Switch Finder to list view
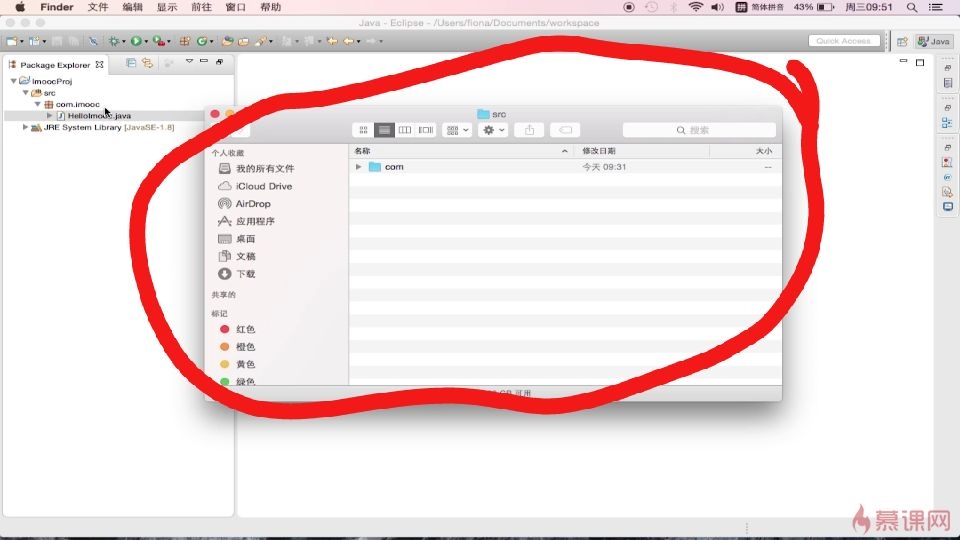 (384, 130)
